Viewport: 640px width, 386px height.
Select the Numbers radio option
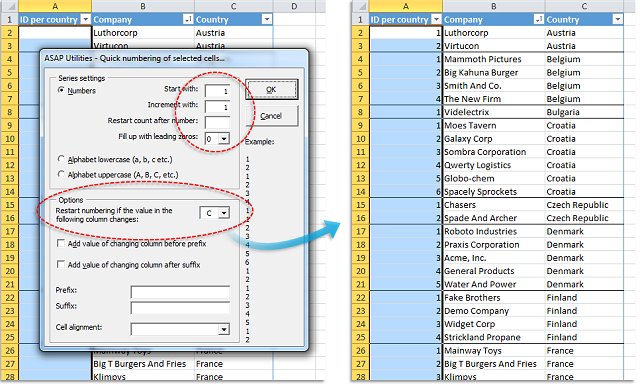61,90
